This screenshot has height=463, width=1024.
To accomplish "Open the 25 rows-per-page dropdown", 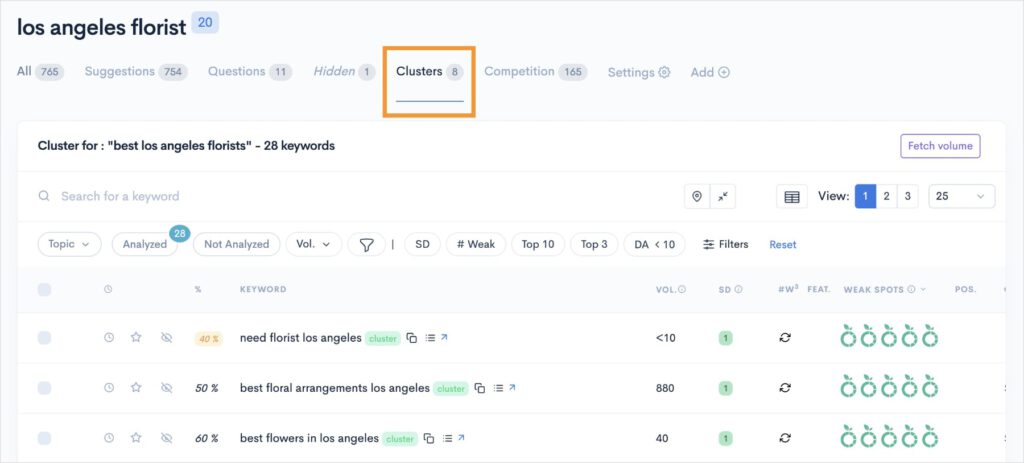I will coord(961,196).
